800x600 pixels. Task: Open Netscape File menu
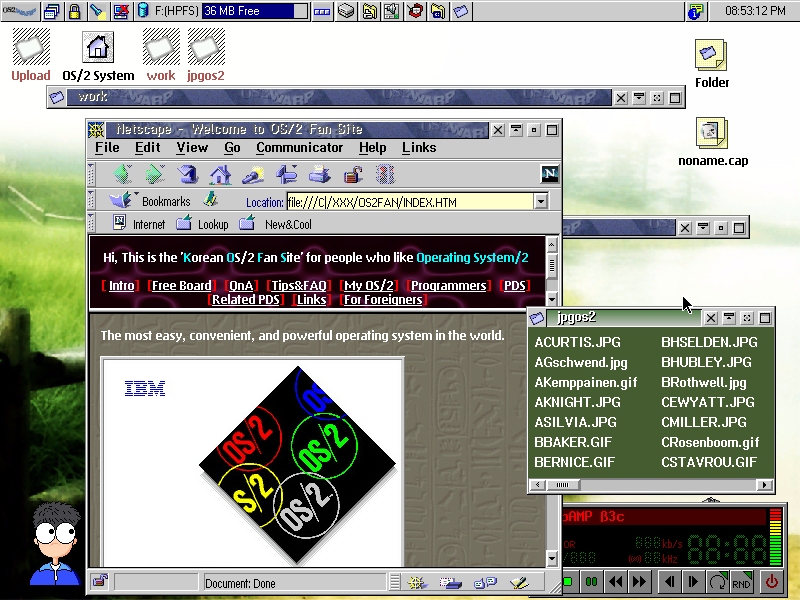[107, 147]
